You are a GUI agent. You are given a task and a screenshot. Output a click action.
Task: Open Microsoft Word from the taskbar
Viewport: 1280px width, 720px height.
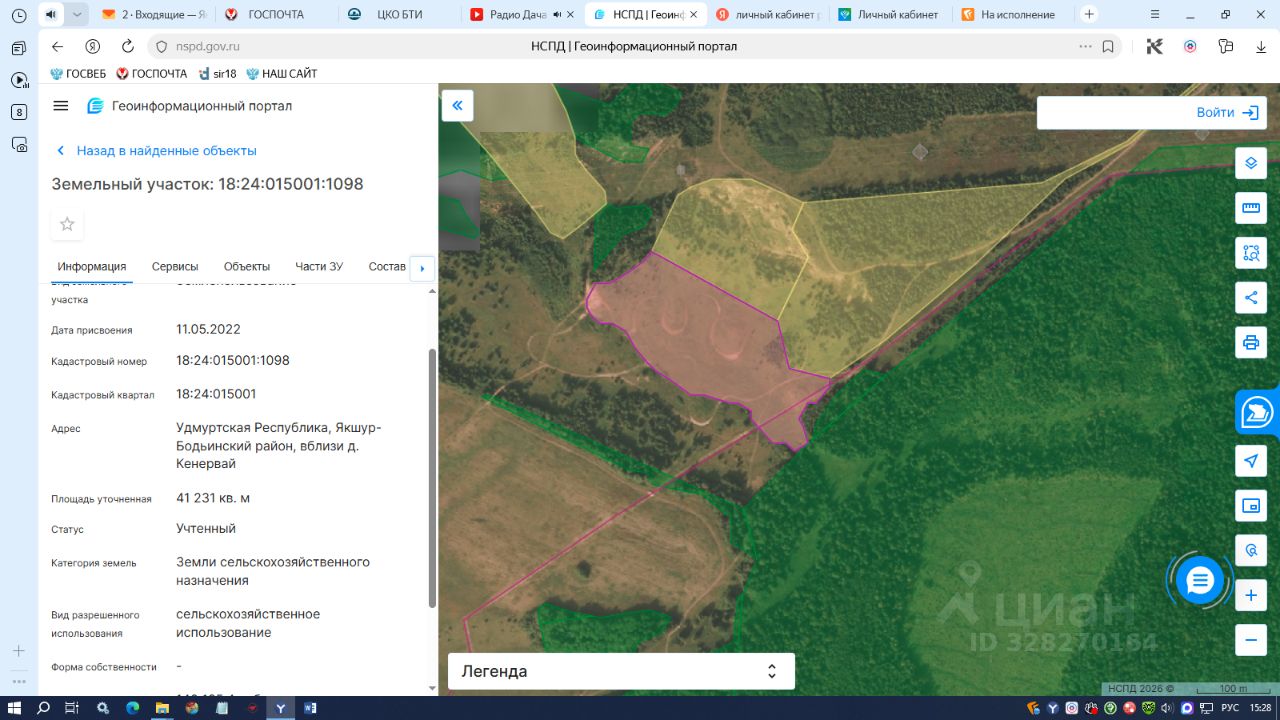[x=310, y=708]
